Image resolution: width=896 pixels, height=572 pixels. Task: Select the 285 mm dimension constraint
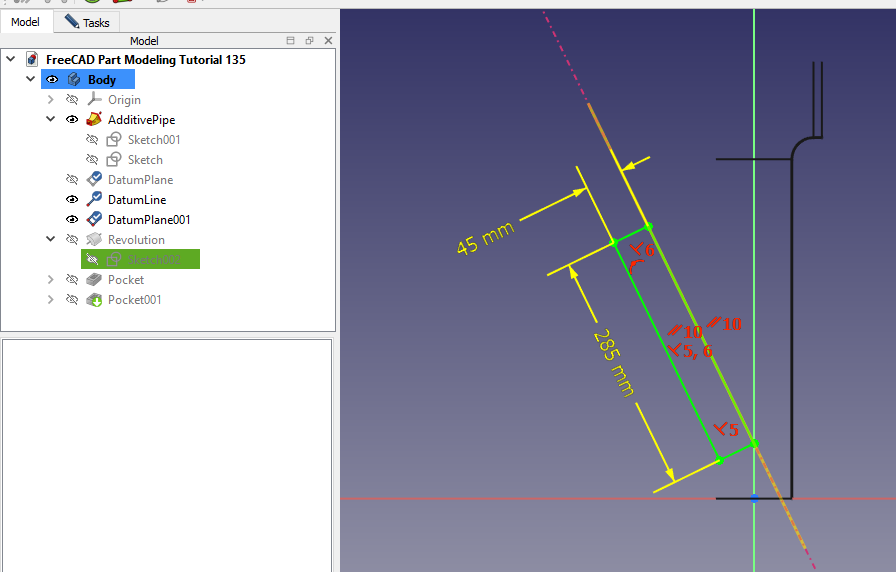(613, 362)
